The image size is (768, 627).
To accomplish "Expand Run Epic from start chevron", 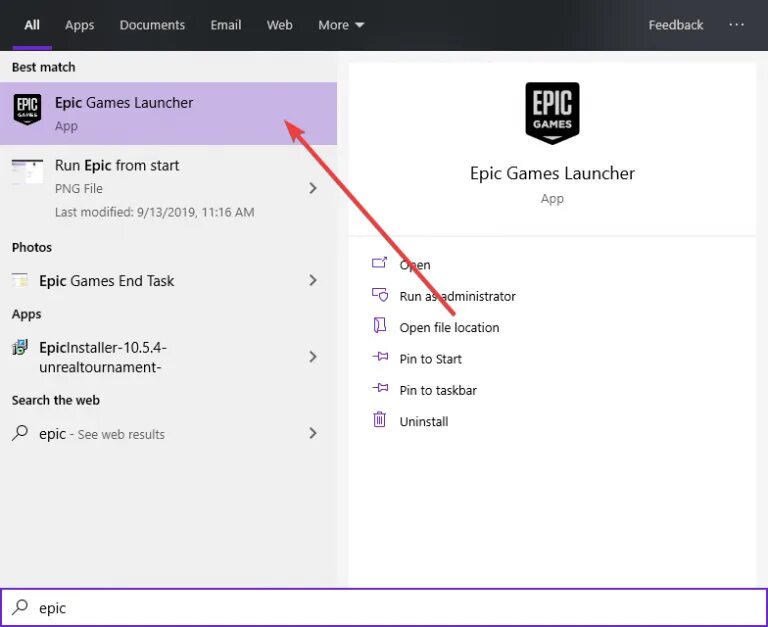I will (313, 188).
